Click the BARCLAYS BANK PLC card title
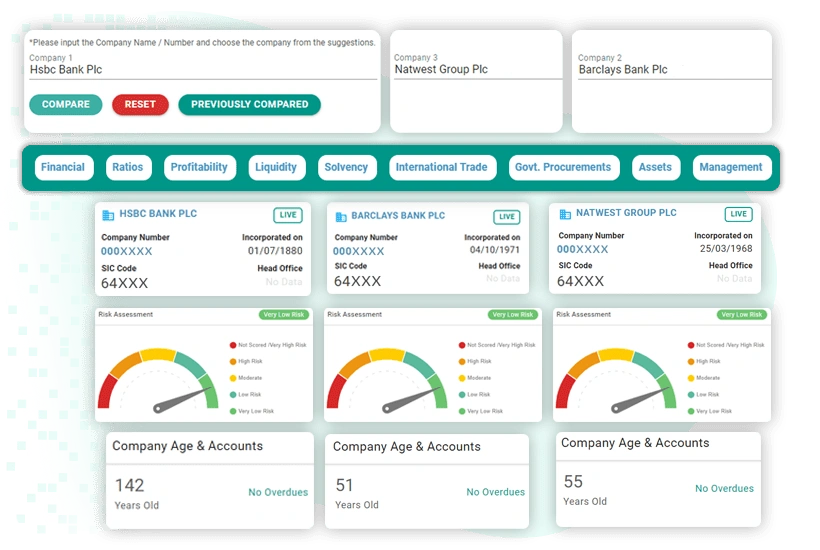This screenshot has width=820, height=550. 398,215
